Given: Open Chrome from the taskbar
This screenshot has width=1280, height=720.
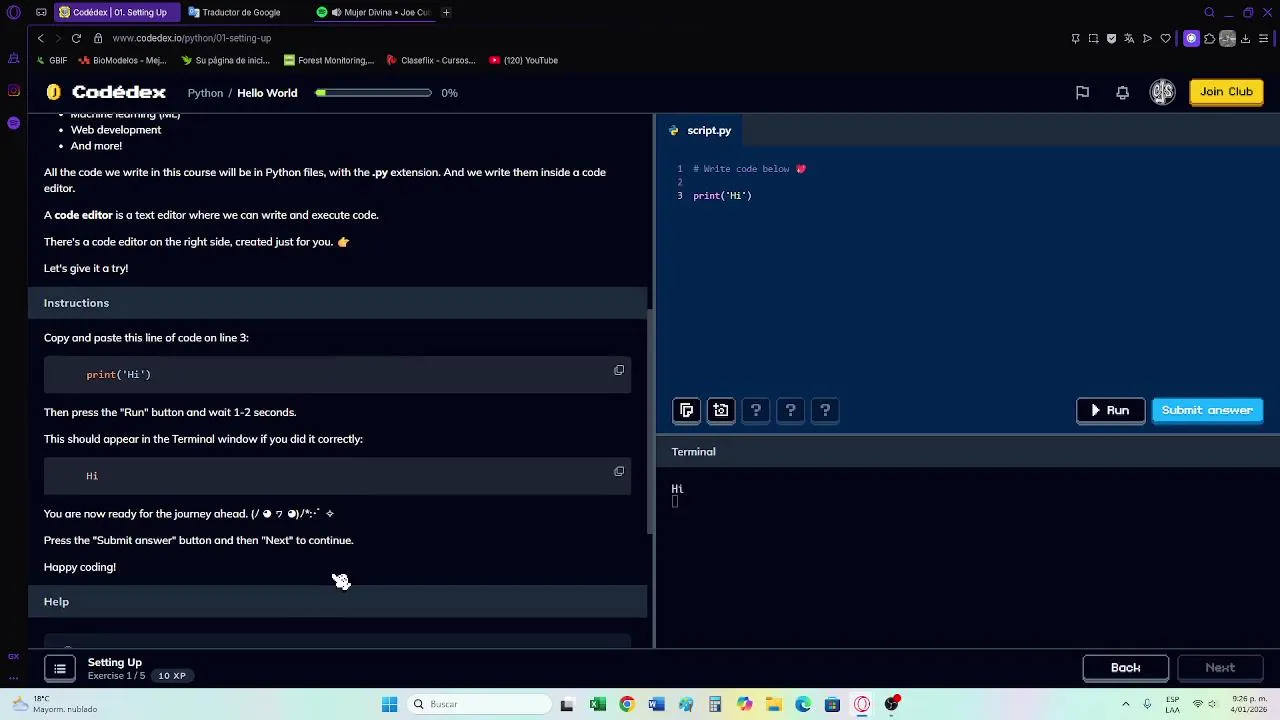Looking at the screenshot, I should pos(626,704).
